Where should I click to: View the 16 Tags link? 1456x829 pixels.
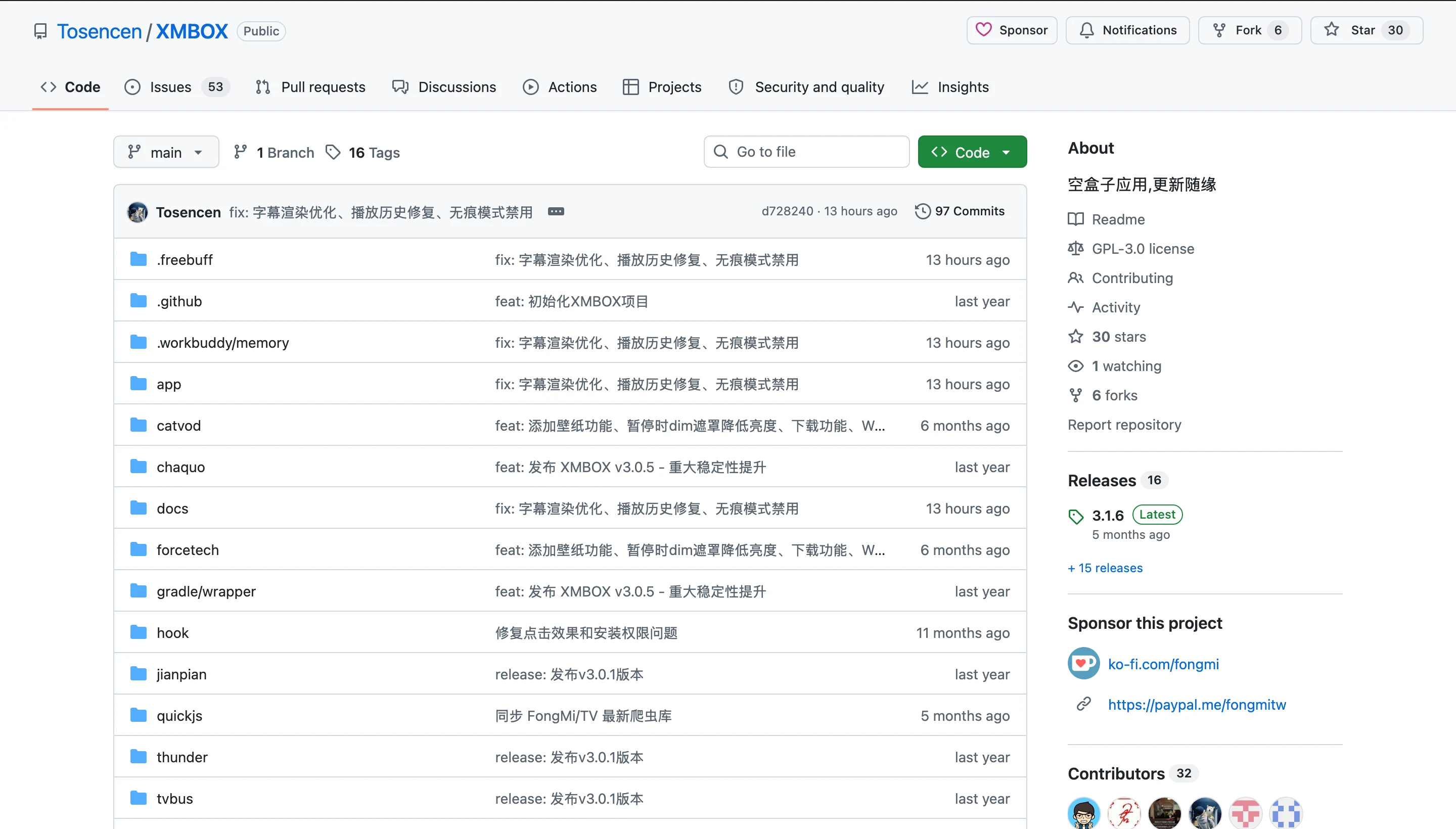point(362,153)
